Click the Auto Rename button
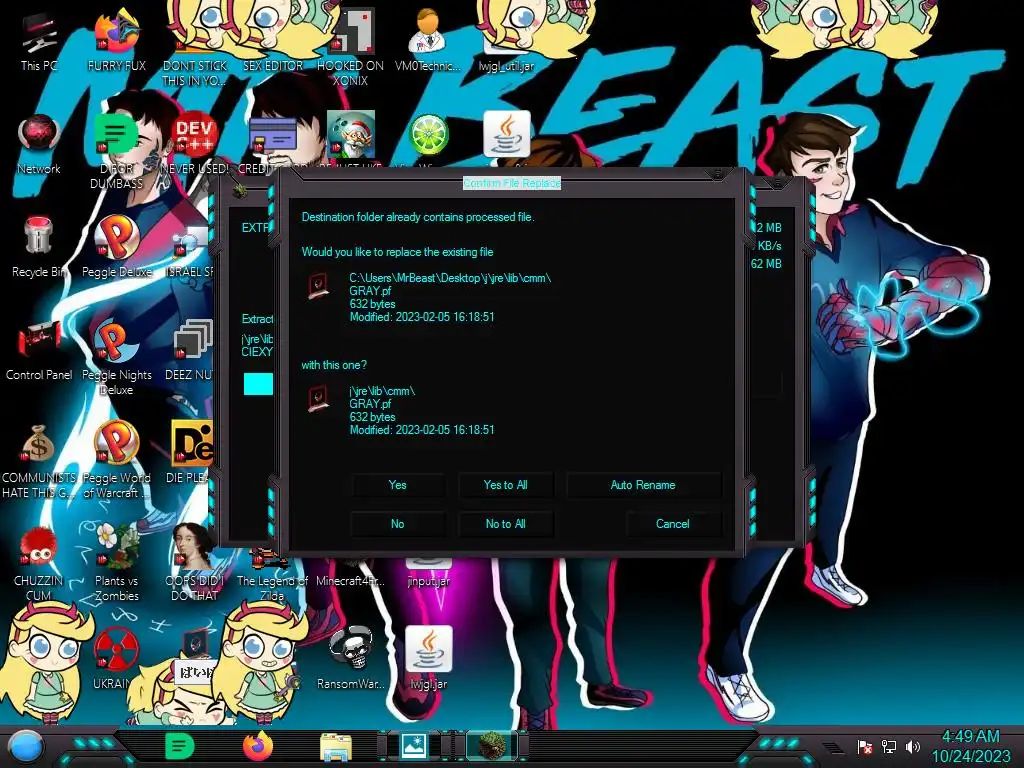Image resolution: width=1024 pixels, height=768 pixels. 643,485
